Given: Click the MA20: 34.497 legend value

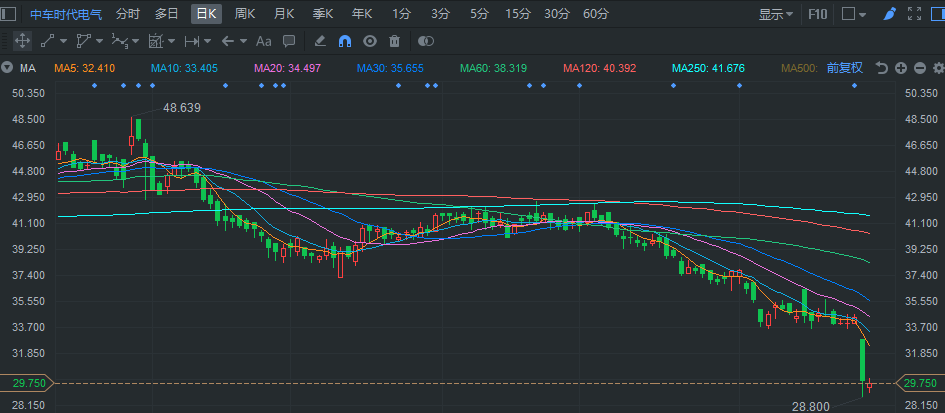Looking at the screenshot, I should coord(287,68).
